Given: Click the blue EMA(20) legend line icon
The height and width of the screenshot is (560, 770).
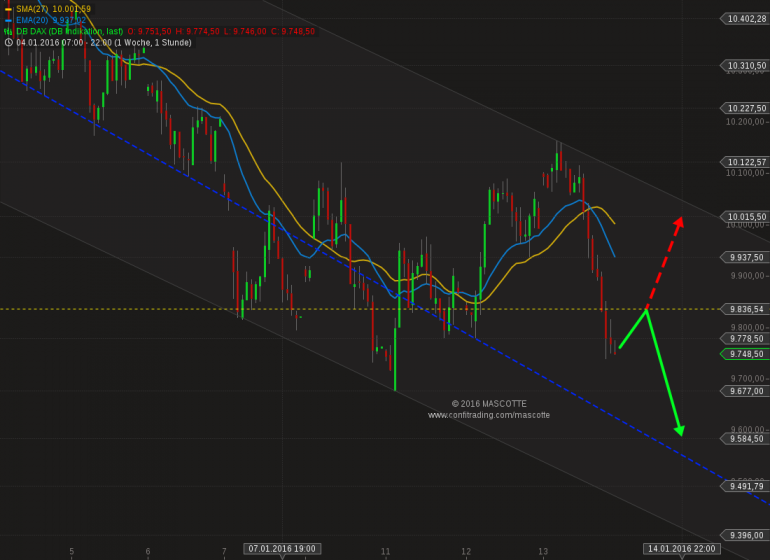Looking at the screenshot, I should pos(8,20).
